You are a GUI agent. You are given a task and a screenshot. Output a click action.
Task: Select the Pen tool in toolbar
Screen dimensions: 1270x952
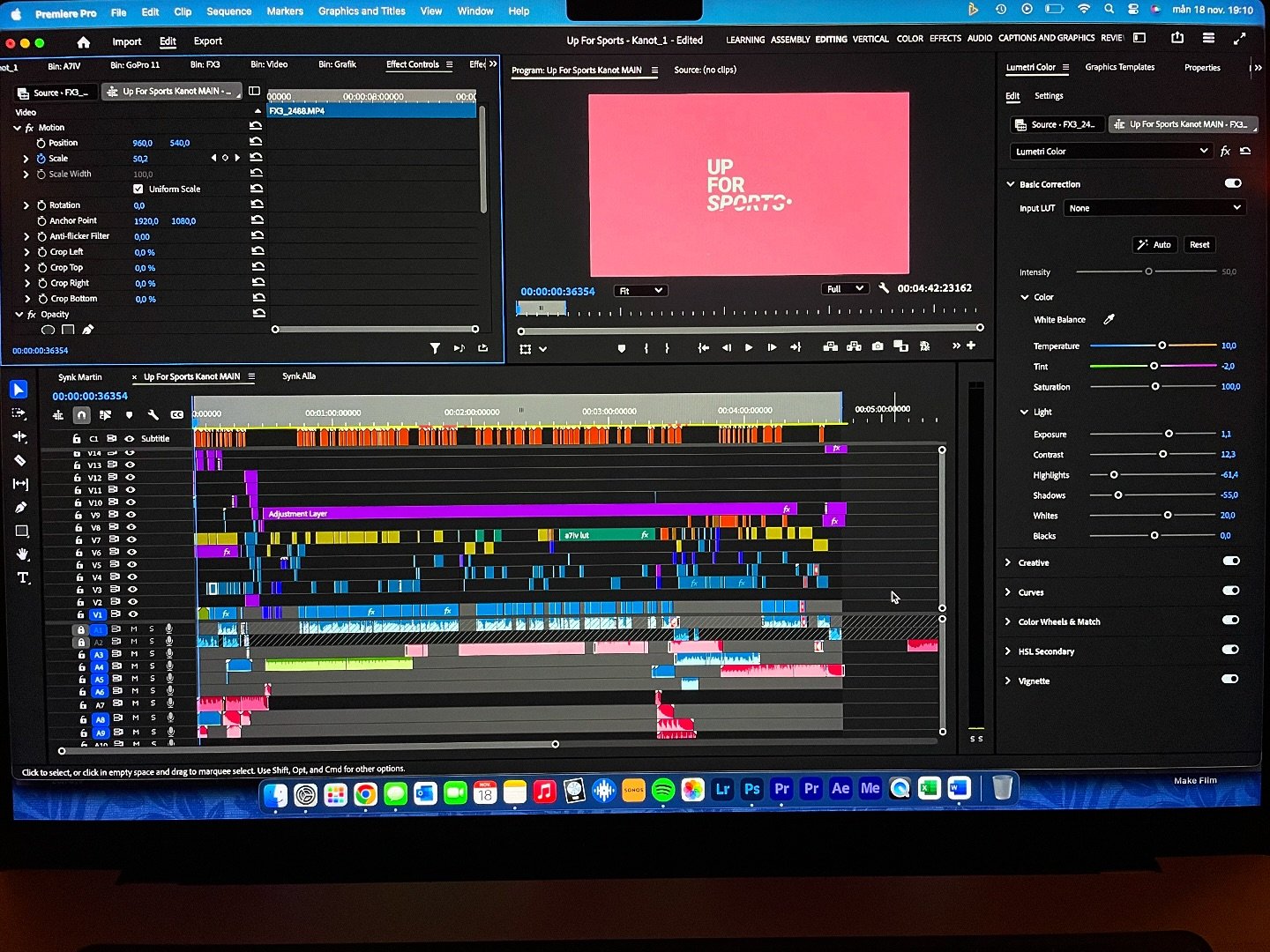[21, 507]
